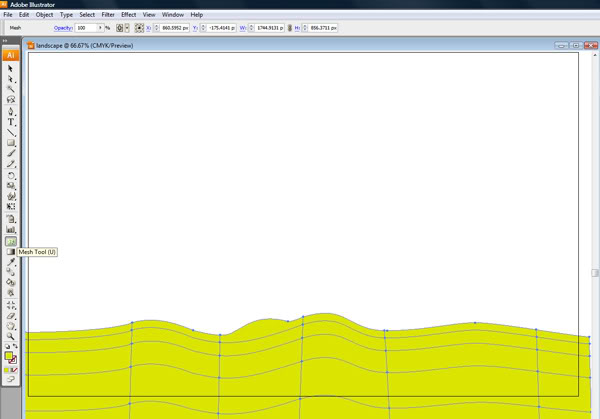Toggle the constrain width and height proportions link
600x419 pixels.
(290, 28)
